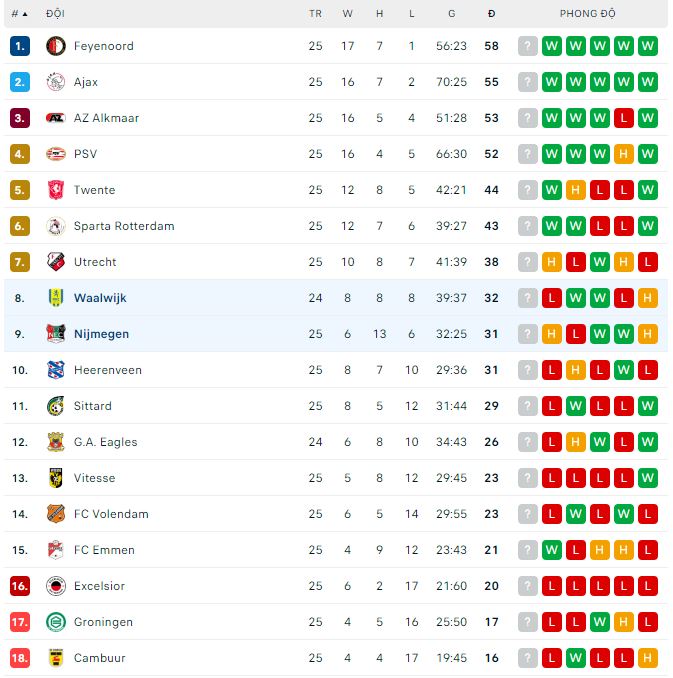The image size is (673, 678).
Task: Click Heerenveen's yellow H form badge
Action: tap(576, 370)
